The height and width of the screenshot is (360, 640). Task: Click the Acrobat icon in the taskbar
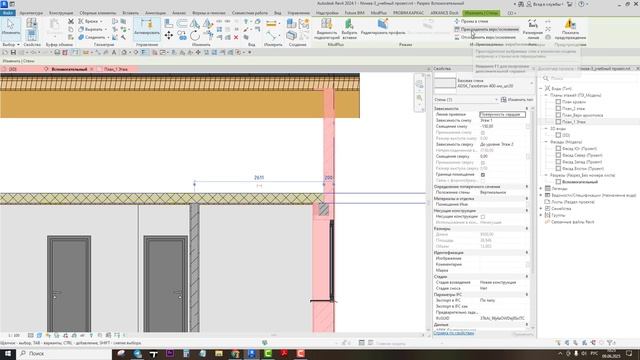(284, 353)
